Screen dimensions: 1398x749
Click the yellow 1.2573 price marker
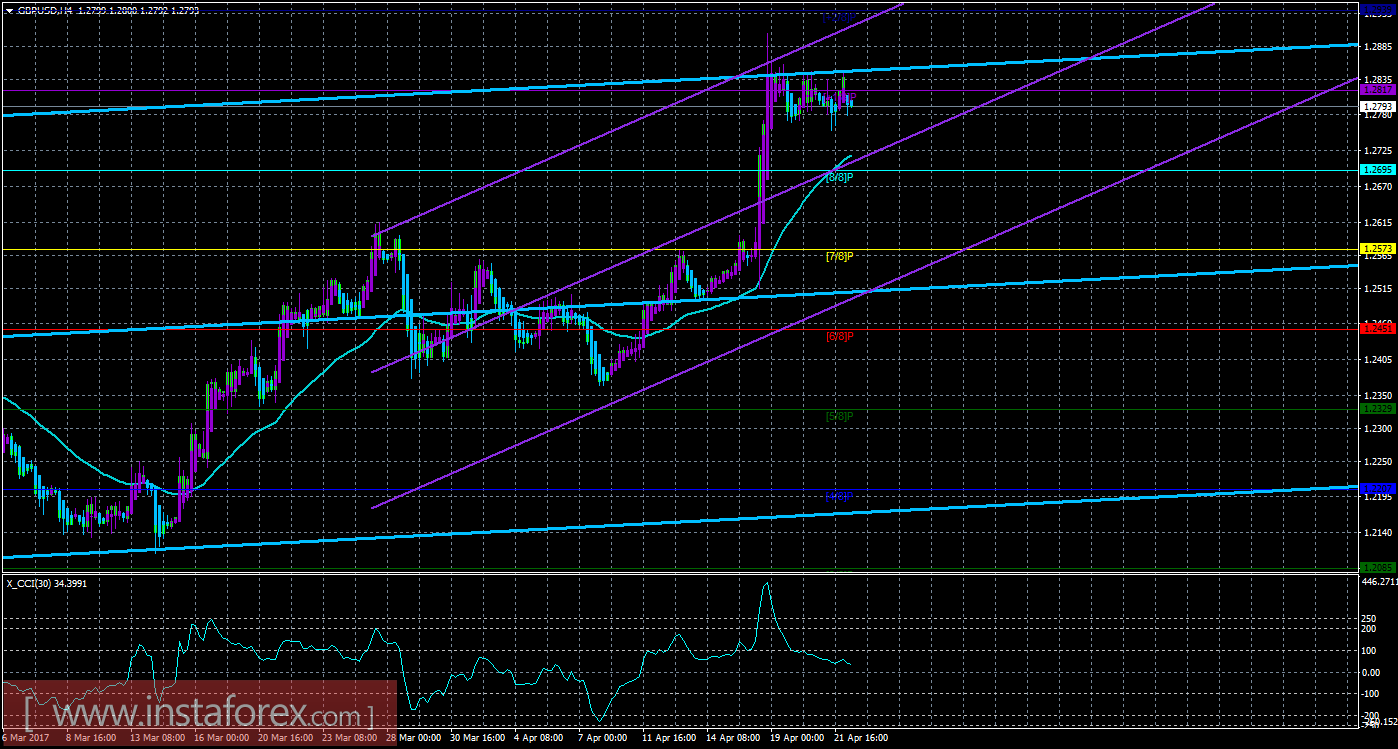pos(1380,246)
